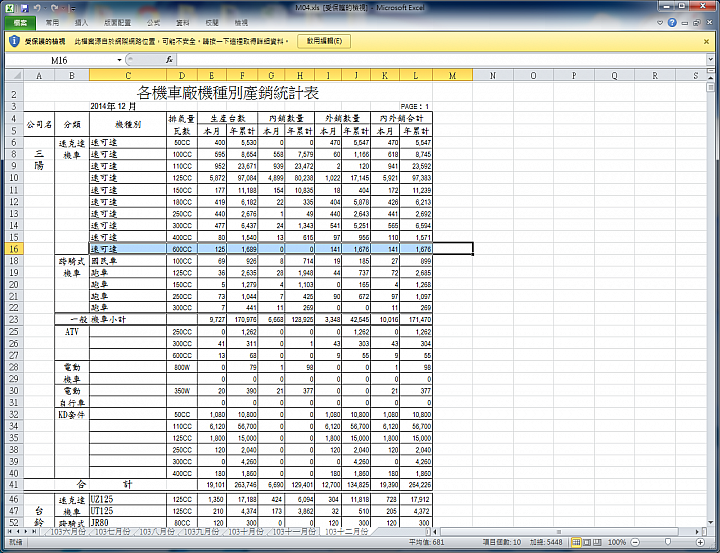The image size is (720, 553).
Task: Click the KD套件 category cell
Action: coord(72,414)
